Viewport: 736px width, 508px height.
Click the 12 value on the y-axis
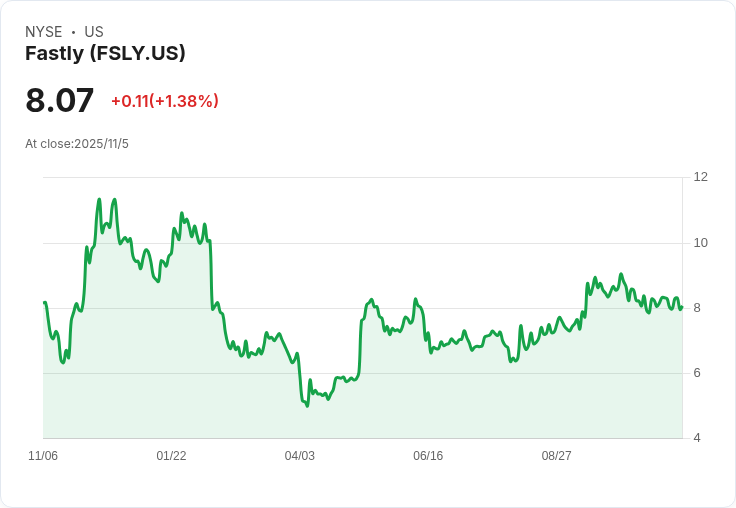(700, 177)
